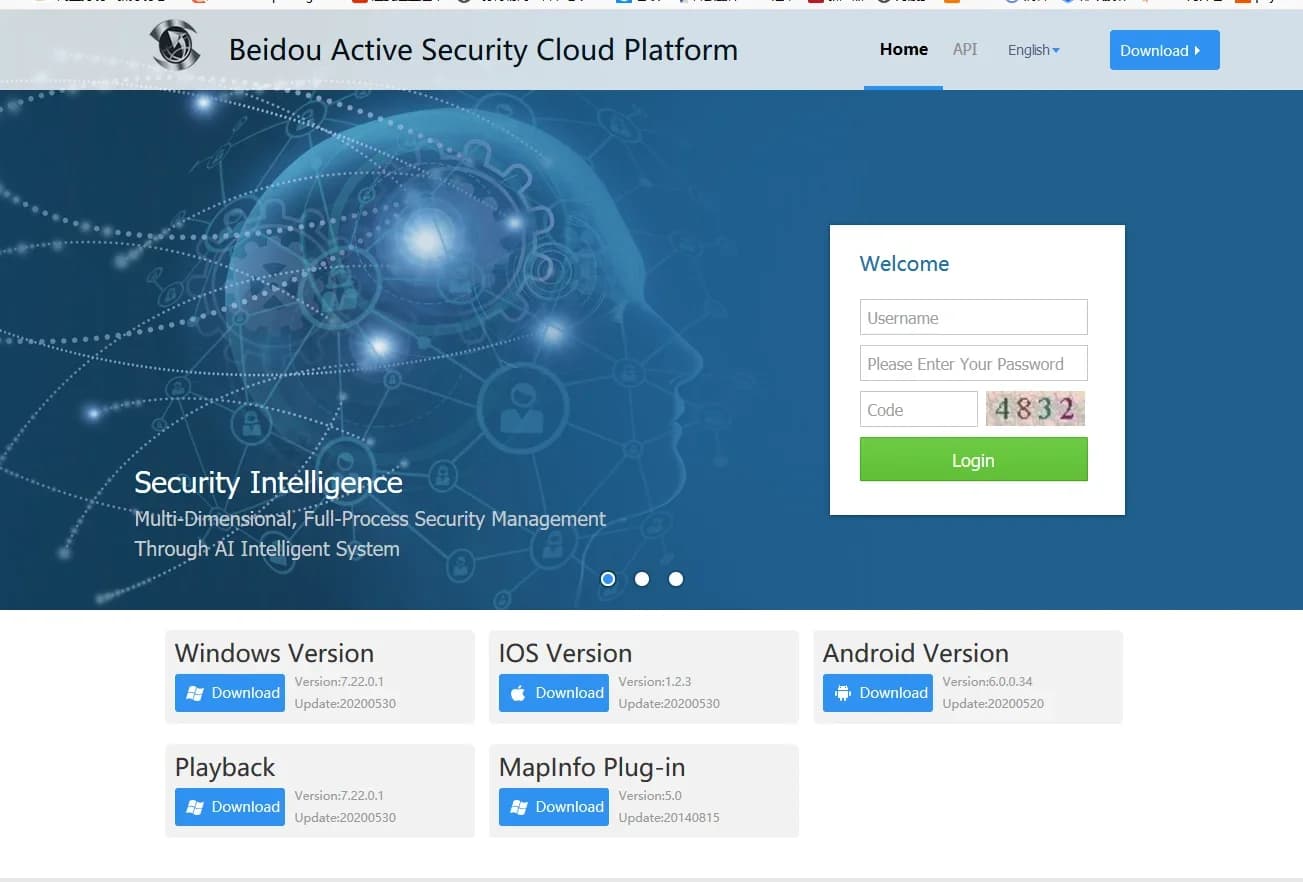Click the Windows icon in MapInfo Plug-in download

[x=518, y=807]
